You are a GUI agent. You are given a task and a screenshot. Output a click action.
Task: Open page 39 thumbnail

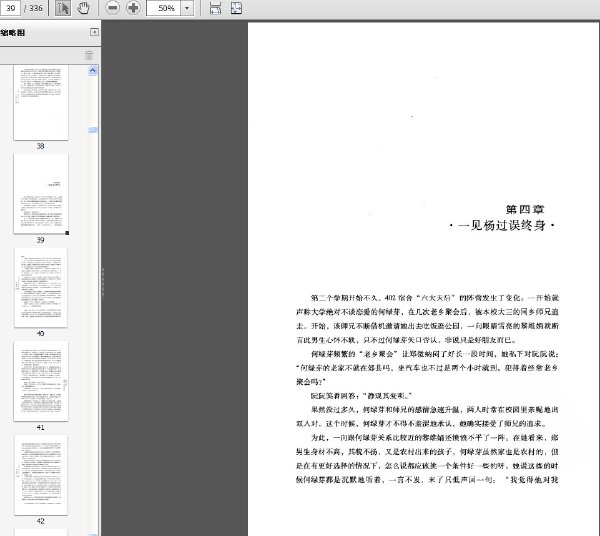[41, 194]
